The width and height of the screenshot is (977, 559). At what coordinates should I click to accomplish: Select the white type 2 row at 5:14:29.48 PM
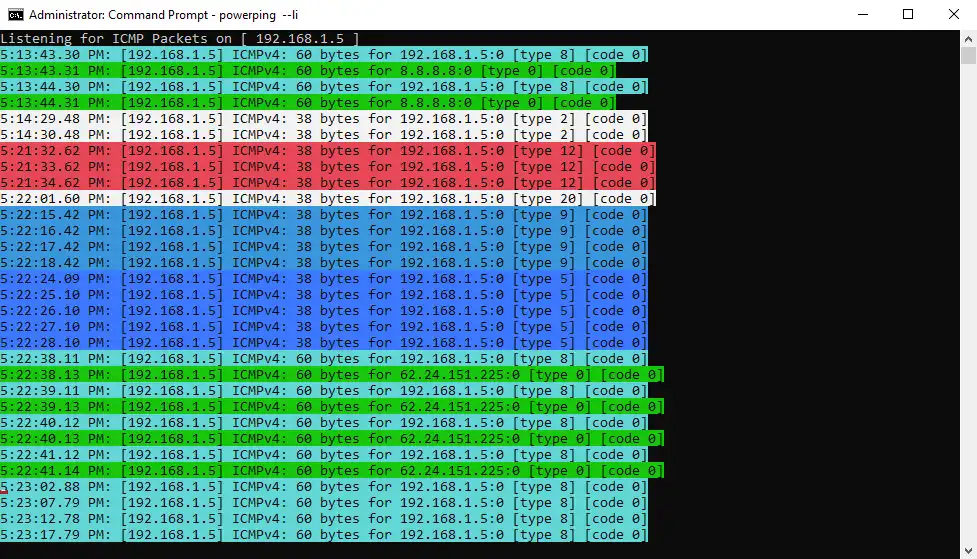(324, 118)
